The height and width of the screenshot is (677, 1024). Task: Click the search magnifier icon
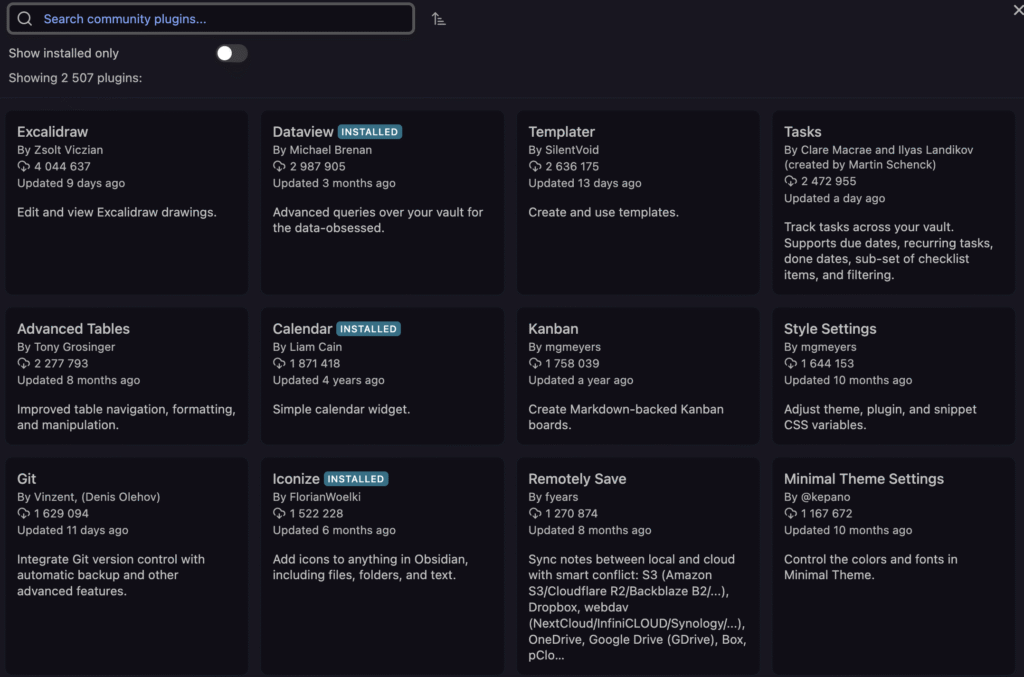point(24,19)
